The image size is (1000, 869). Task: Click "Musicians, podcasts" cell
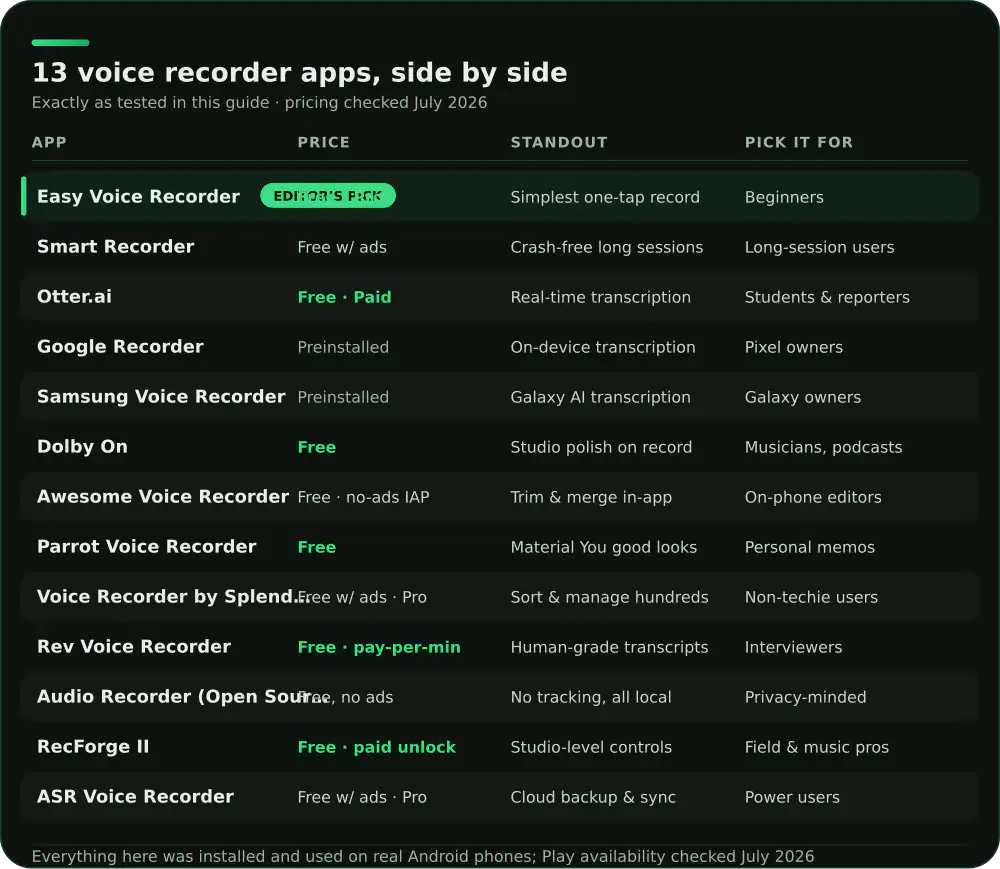[x=823, y=447]
